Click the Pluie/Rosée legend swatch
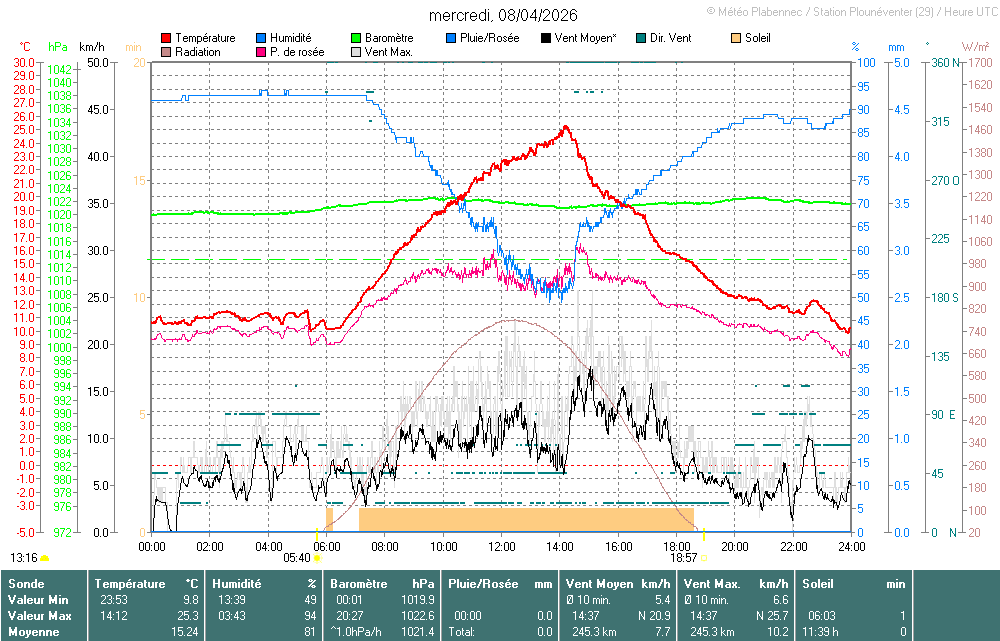This screenshot has height=641, width=1000. pyautogui.click(x=451, y=38)
